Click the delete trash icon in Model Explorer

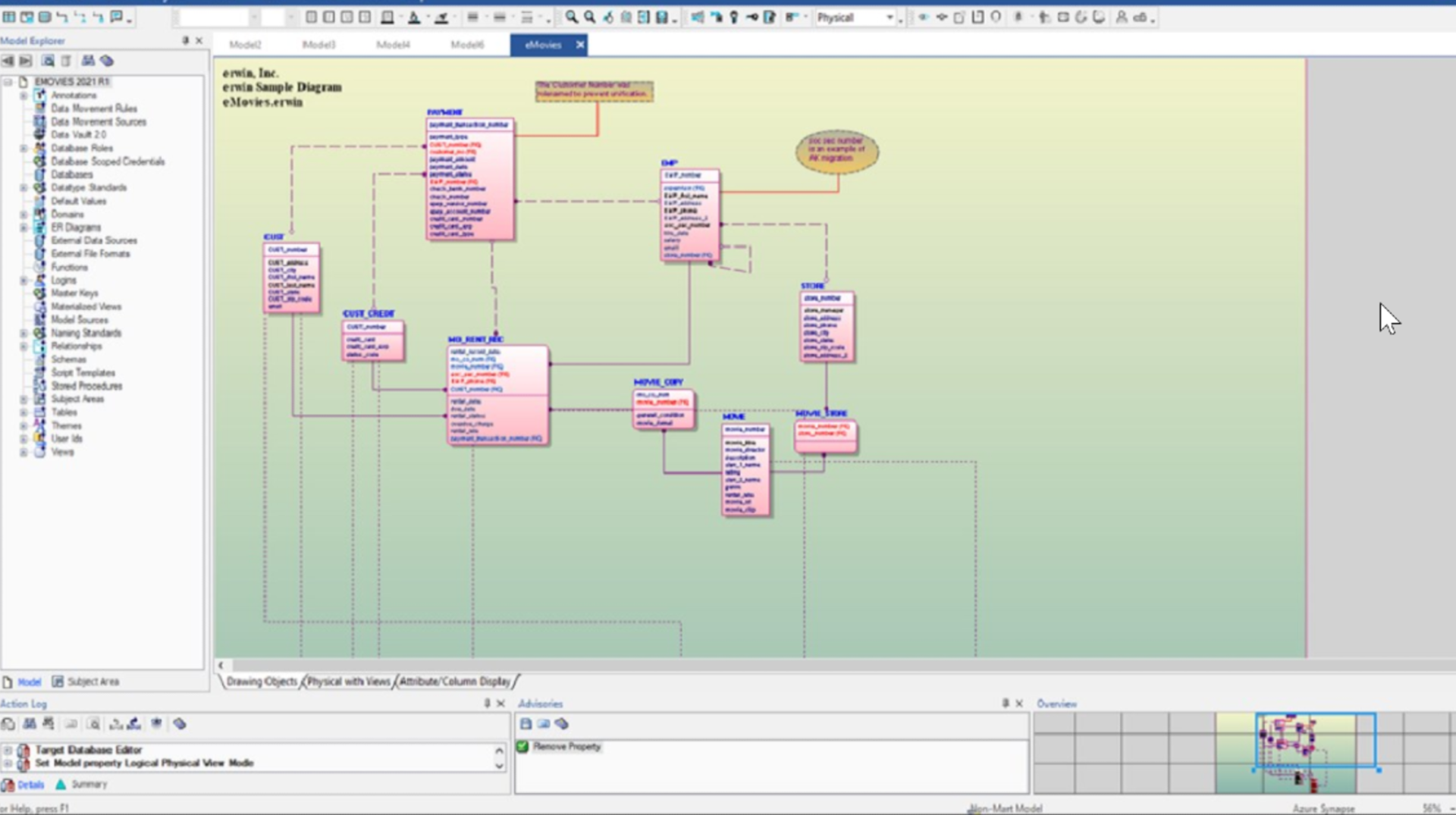(x=67, y=61)
